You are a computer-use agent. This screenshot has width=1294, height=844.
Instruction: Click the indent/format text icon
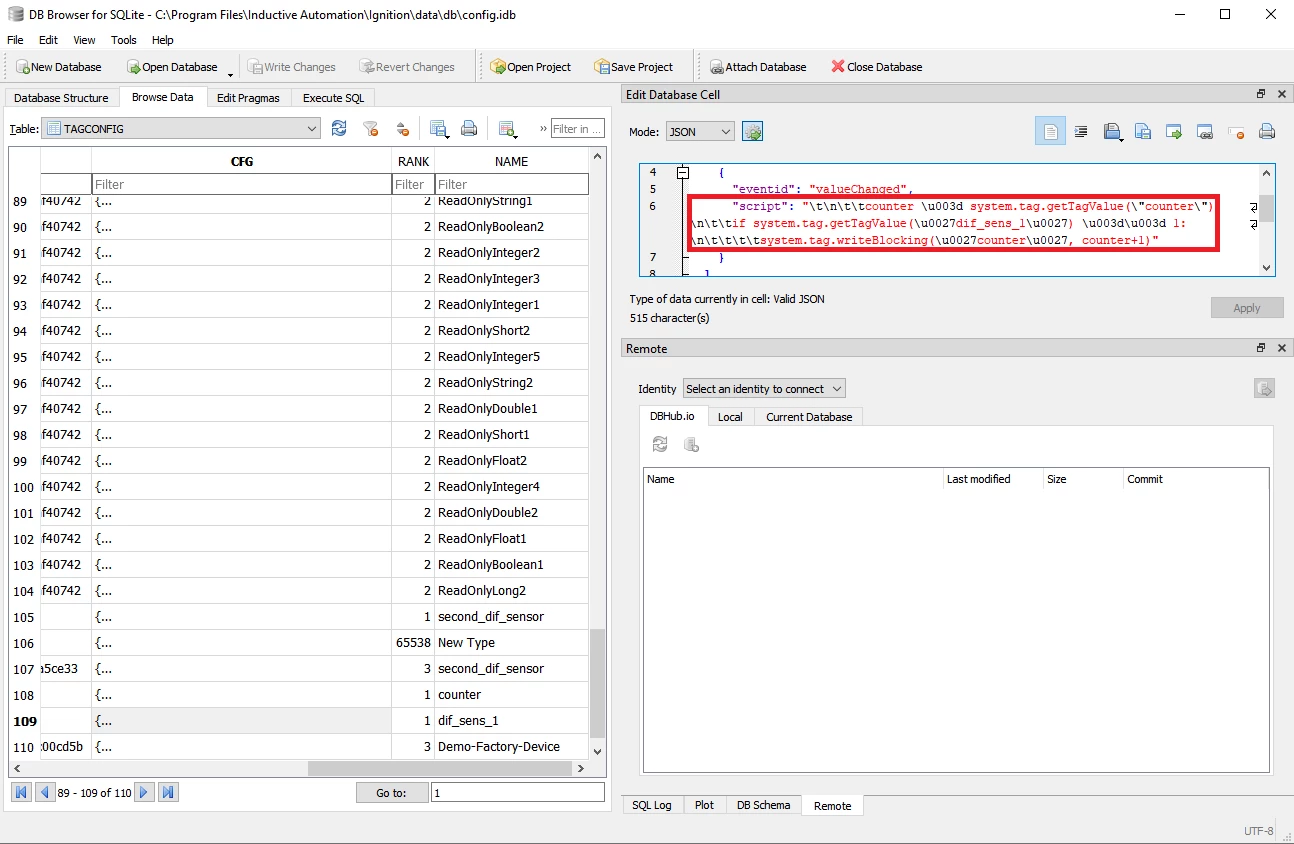(x=1081, y=131)
